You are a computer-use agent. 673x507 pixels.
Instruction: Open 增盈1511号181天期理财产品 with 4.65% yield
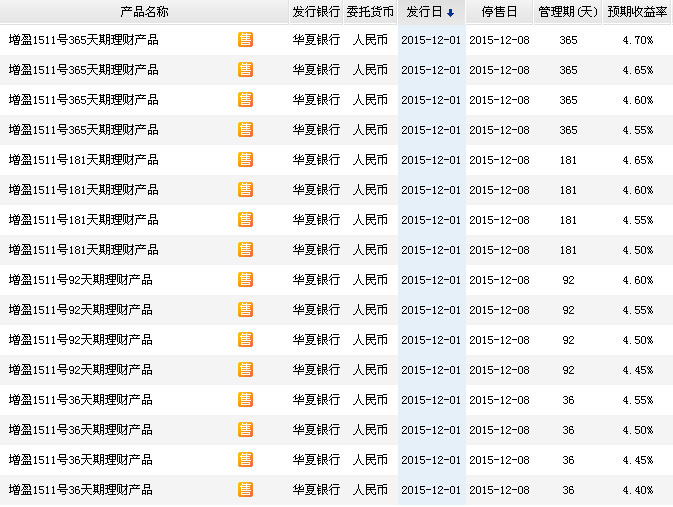84,160
